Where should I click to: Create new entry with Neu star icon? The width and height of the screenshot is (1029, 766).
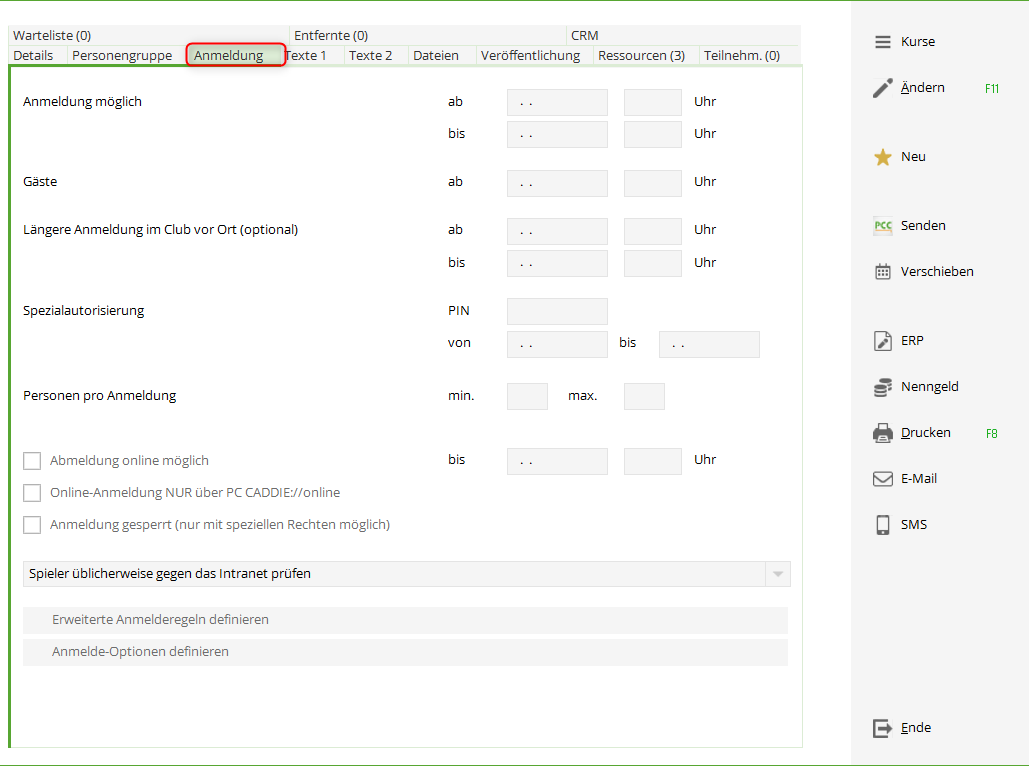tap(882, 157)
